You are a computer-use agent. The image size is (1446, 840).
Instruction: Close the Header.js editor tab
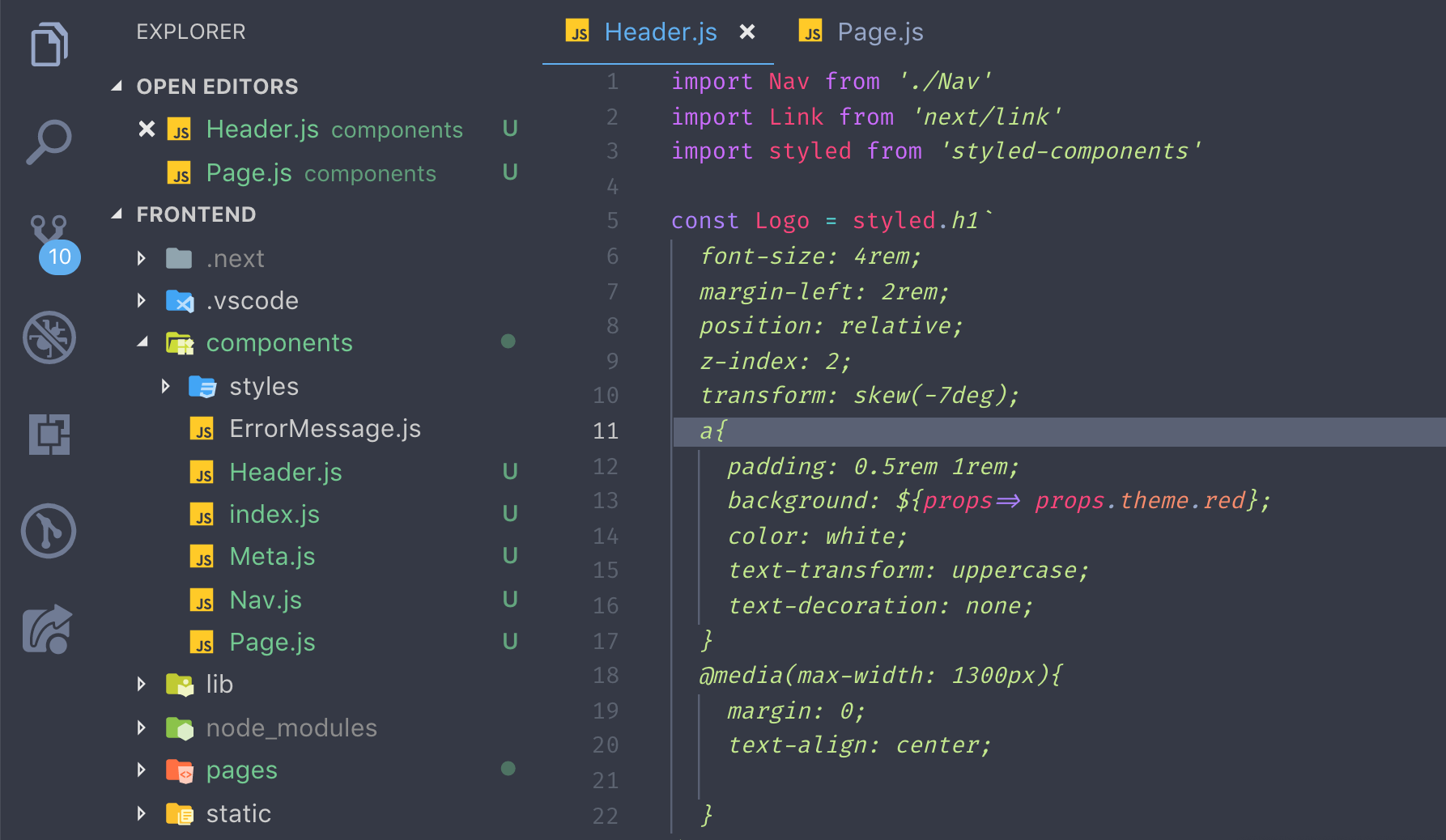pyautogui.click(x=747, y=32)
